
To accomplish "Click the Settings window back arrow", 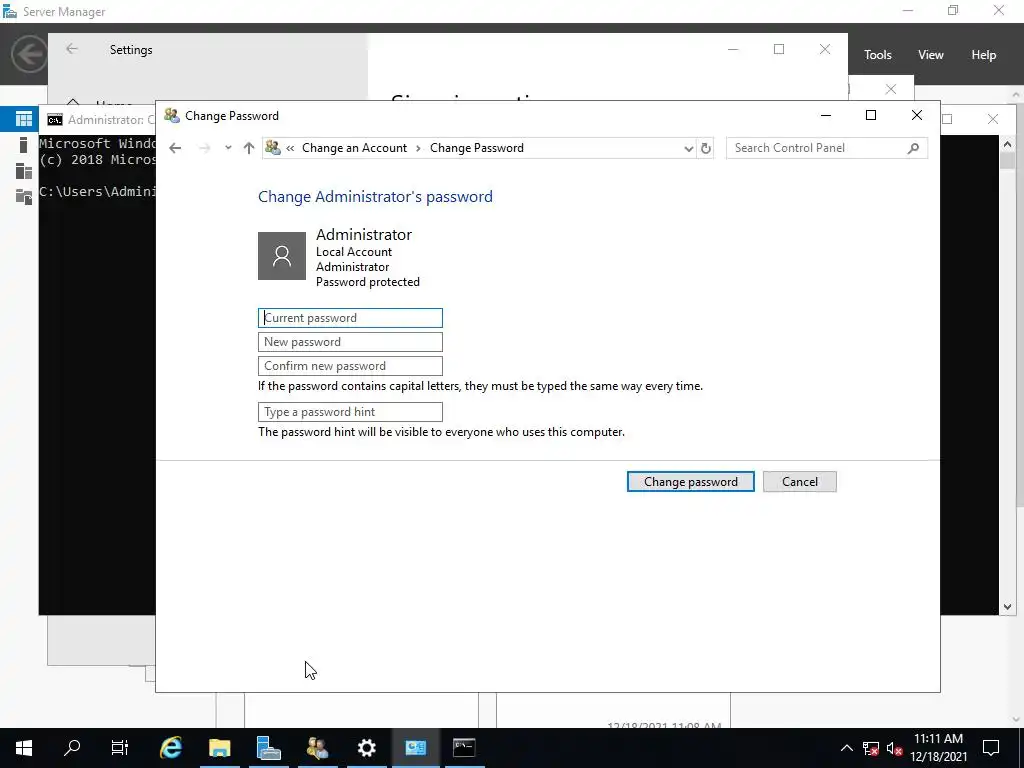I will (x=72, y=49).
